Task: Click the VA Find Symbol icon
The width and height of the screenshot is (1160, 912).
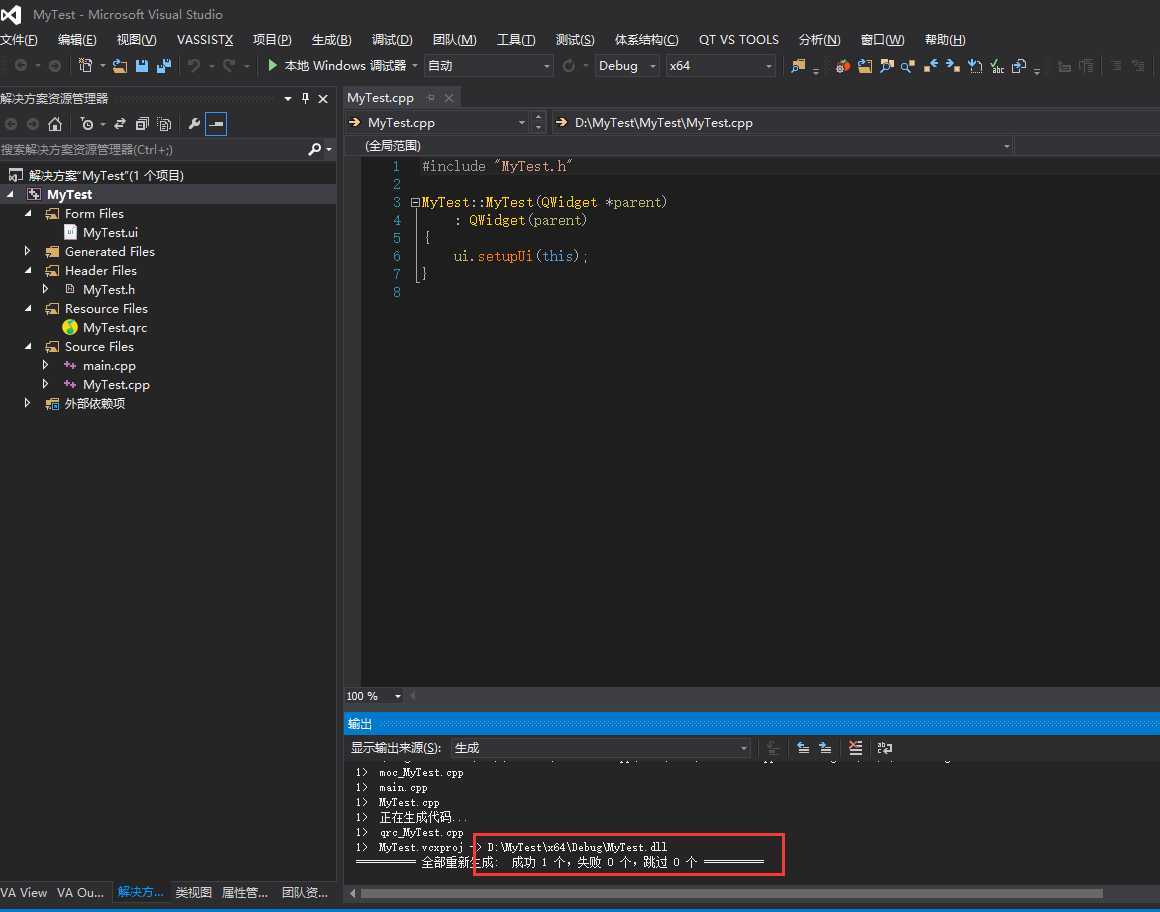Action: coord(886,66)
